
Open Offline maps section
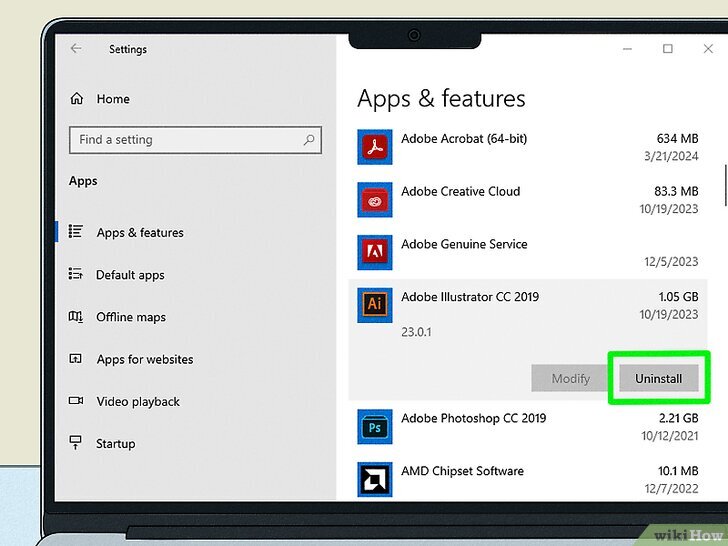pos(131,317)
